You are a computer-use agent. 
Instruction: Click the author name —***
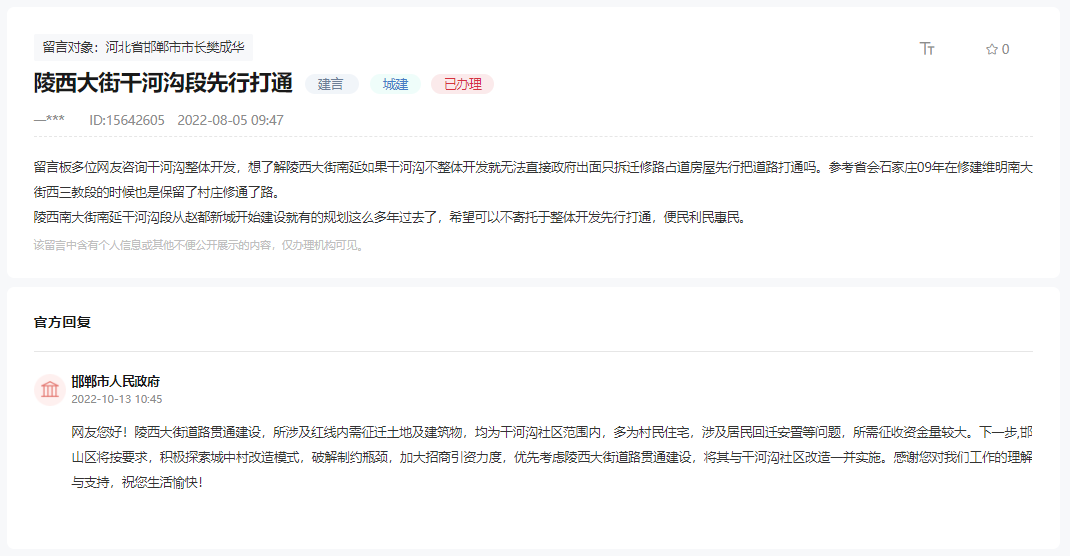(x=49, y=119)
